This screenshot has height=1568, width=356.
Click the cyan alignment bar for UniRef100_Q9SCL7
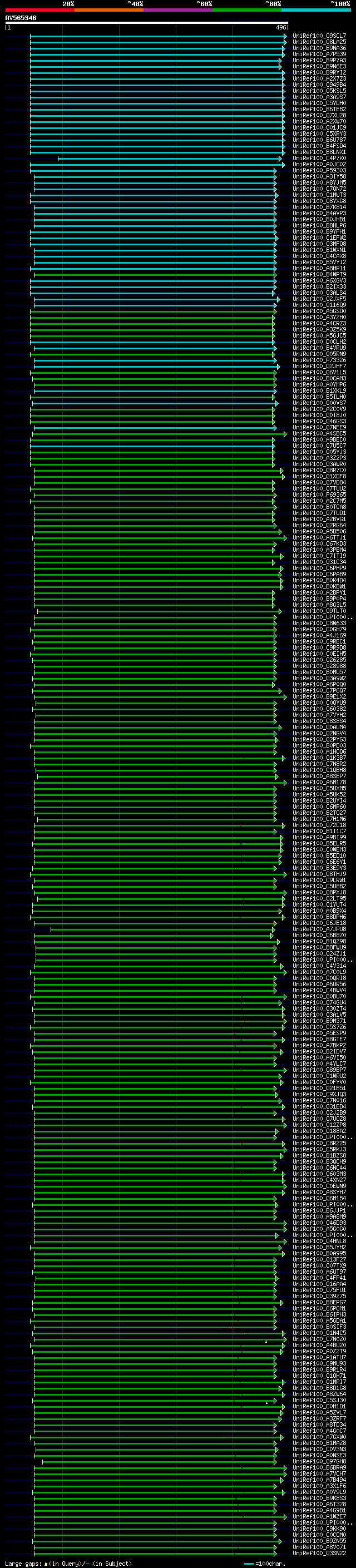click(x=158, y=36)
